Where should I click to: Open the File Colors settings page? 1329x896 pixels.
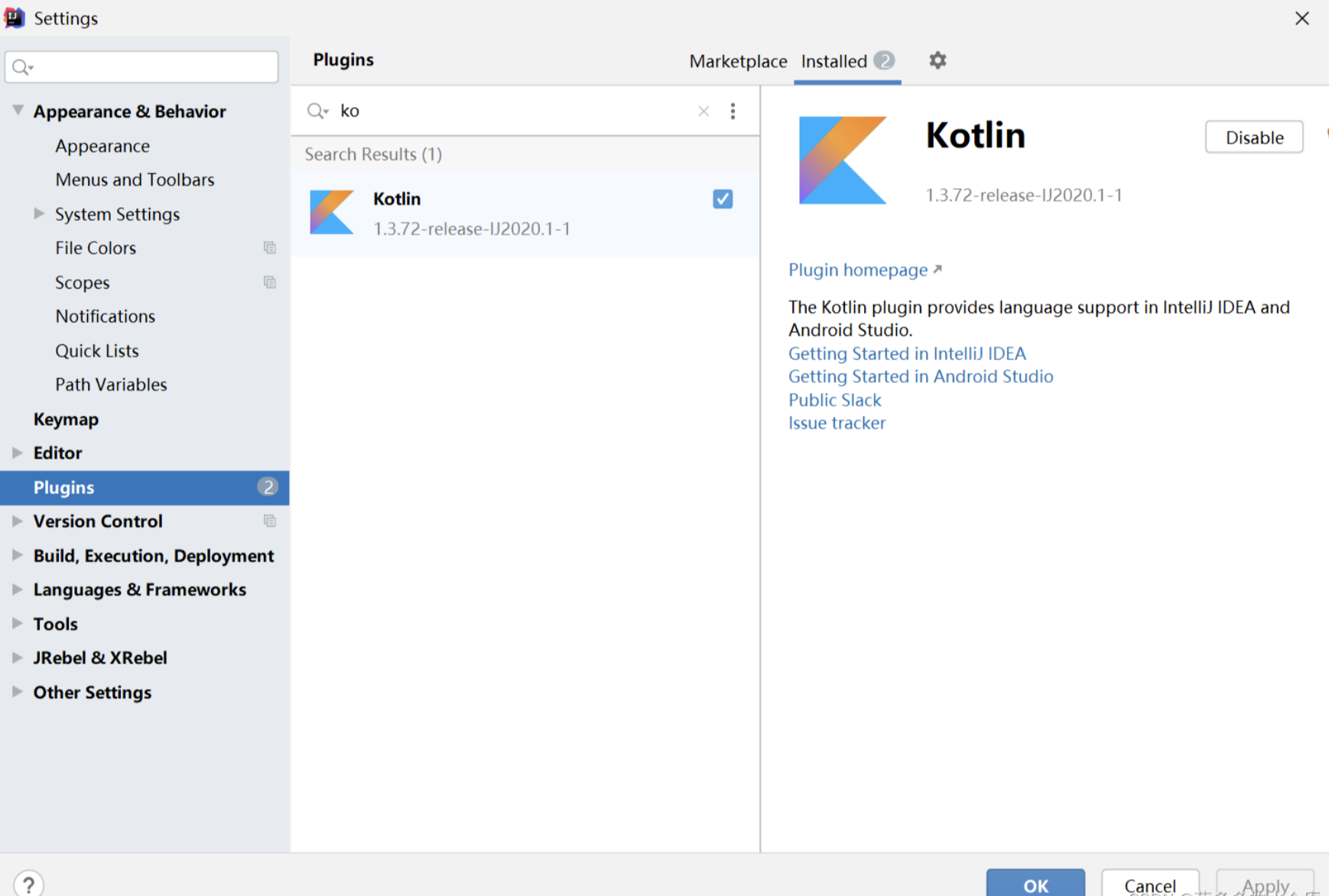[x=96, y=248]
